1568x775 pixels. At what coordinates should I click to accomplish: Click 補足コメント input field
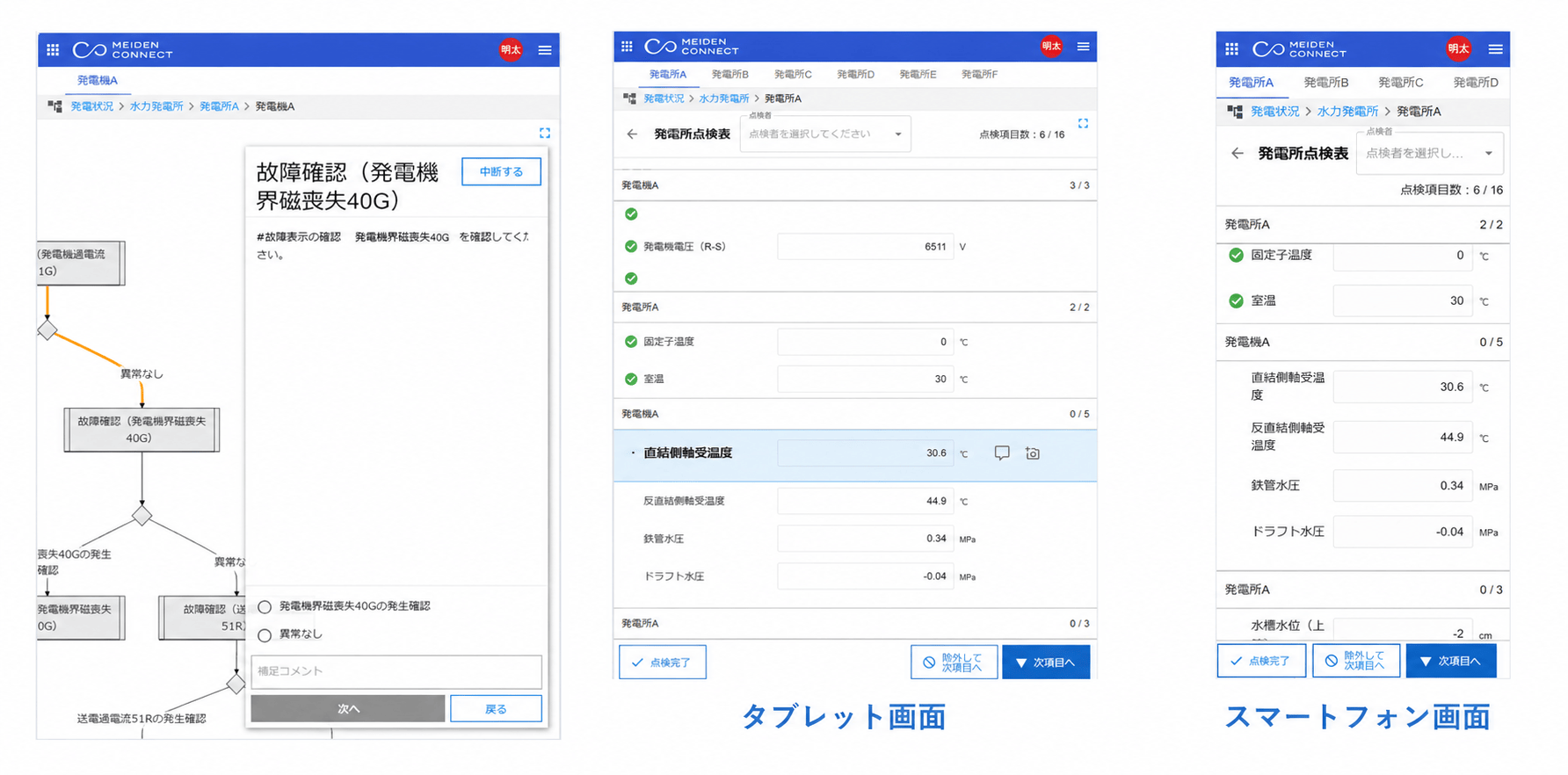pos(396,672)
